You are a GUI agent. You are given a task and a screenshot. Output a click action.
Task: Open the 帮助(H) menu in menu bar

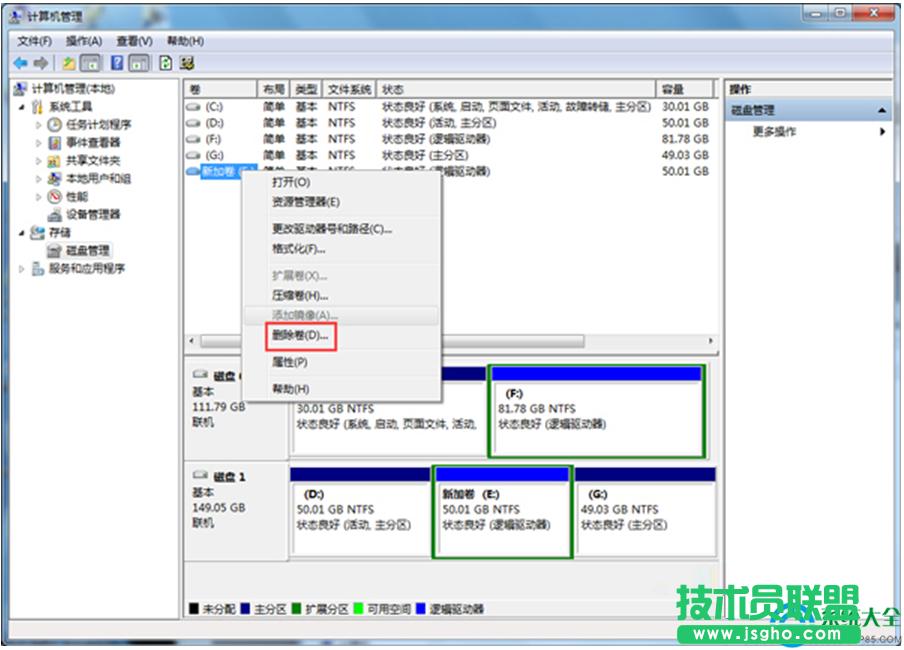[186, 41]
